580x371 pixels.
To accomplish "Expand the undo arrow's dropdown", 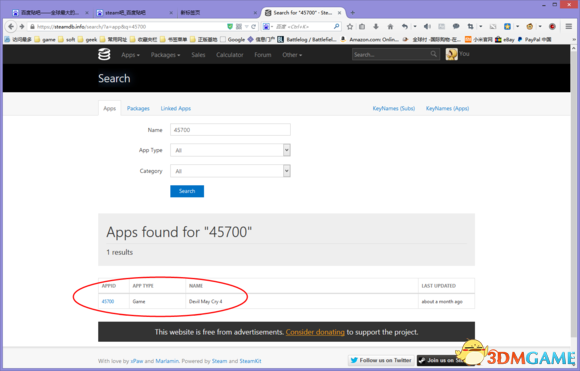I will tap(415, 26).
